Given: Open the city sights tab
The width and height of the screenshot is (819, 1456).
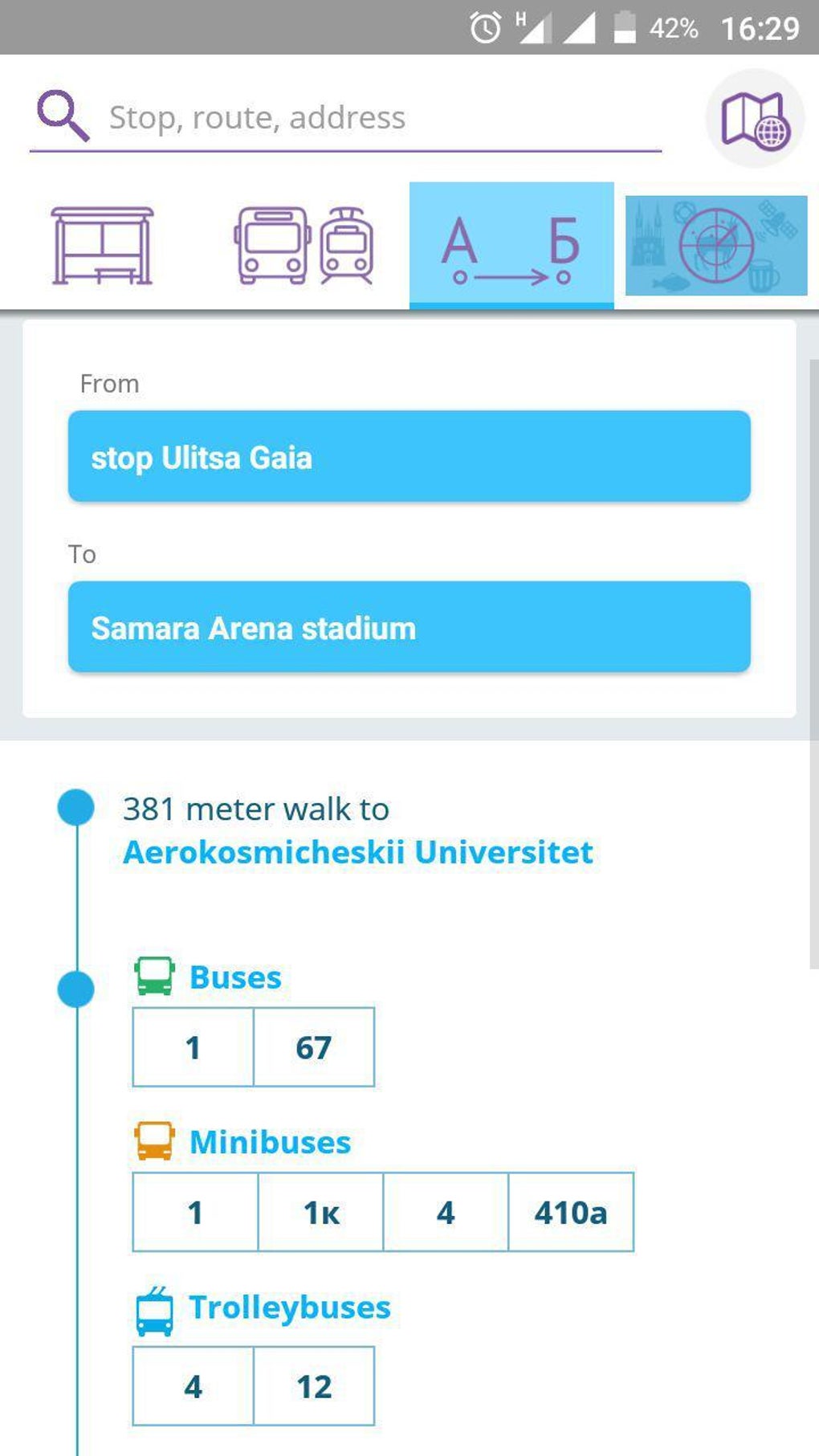Looking at the screenshot, I should coord(715,246).
